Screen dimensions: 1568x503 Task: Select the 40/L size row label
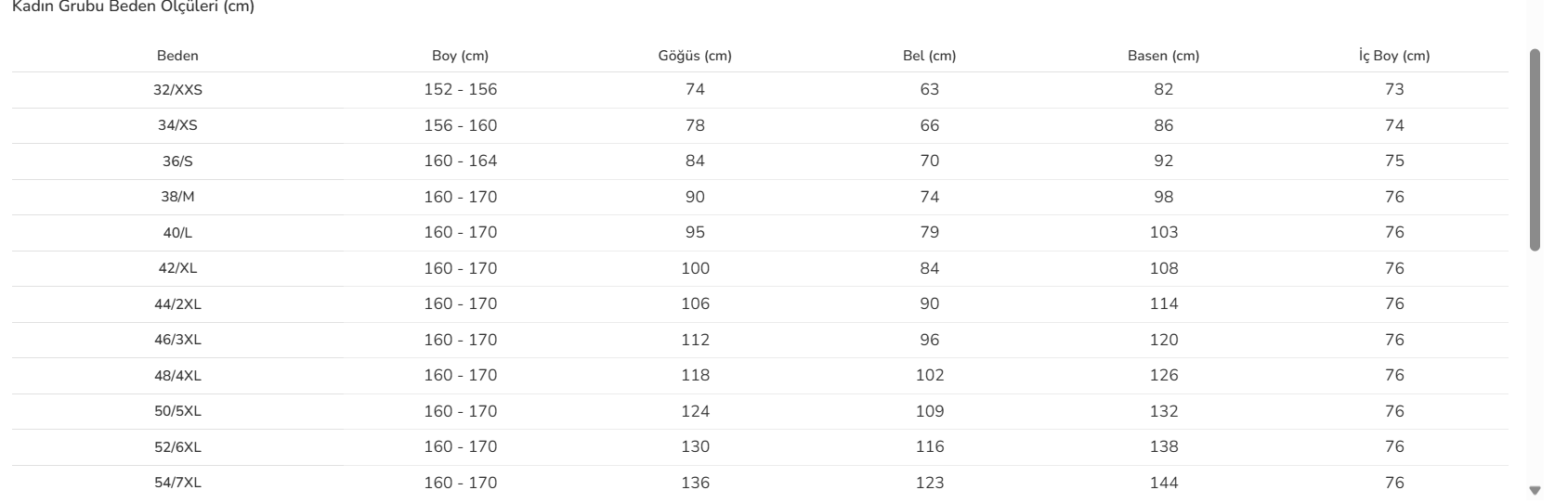177,233
